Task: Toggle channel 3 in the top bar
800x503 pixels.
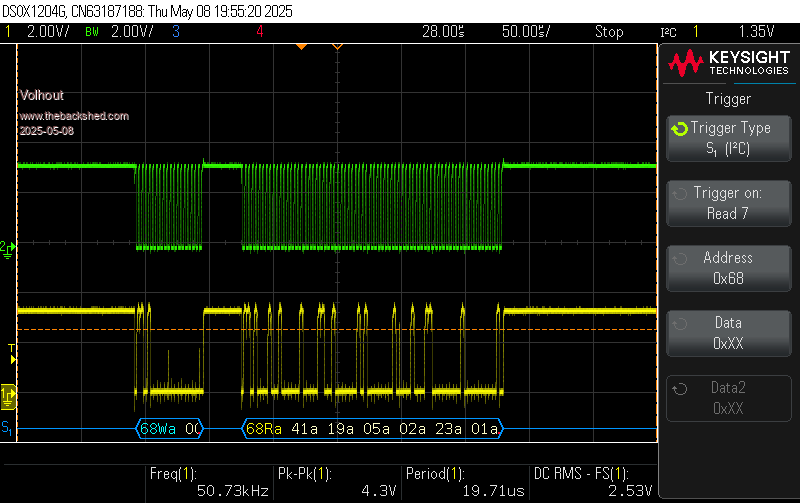Action: click(x=175, y=32)
